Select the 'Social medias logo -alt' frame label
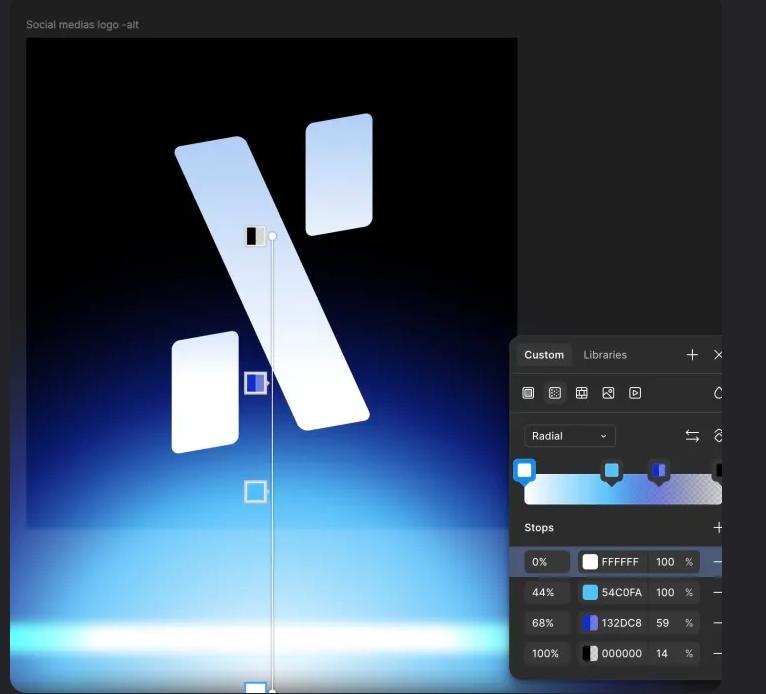The width and height of the screenshot is (766, 694). [x=83, y=24]
